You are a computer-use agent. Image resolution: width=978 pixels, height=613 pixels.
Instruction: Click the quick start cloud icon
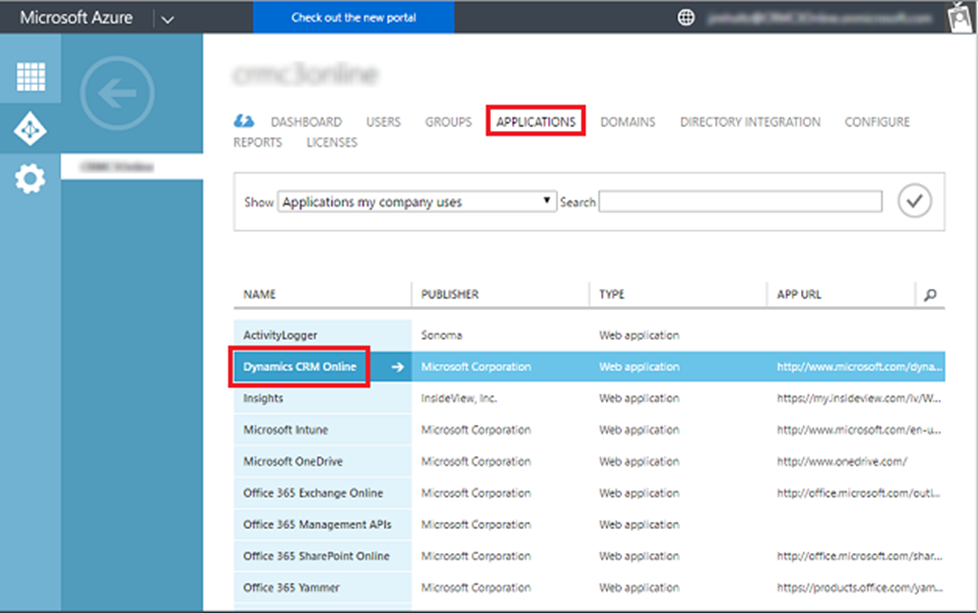pyautogui.click(x=244, y=121)
